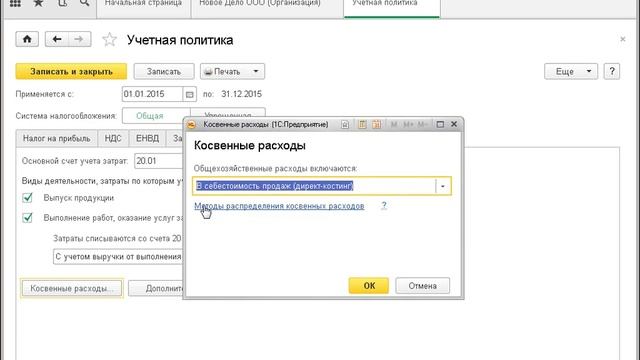640x360 pixels.
Task: Click Косвенные расходы... button
Action: pyautogui.click(x=72, y=288)
